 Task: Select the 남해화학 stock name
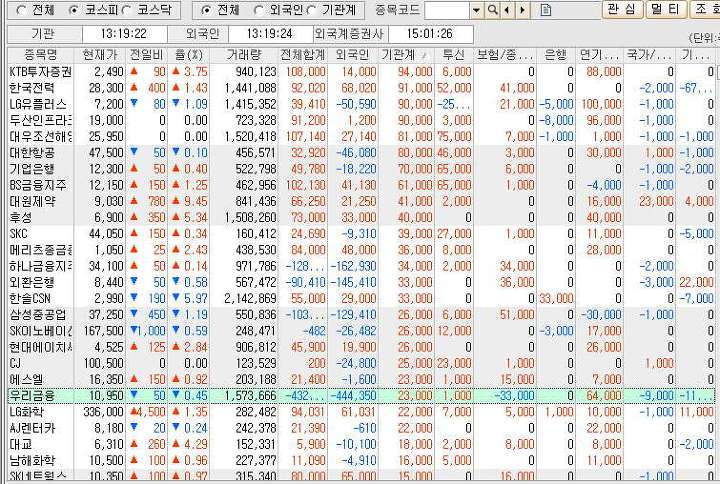pos(32,460)
